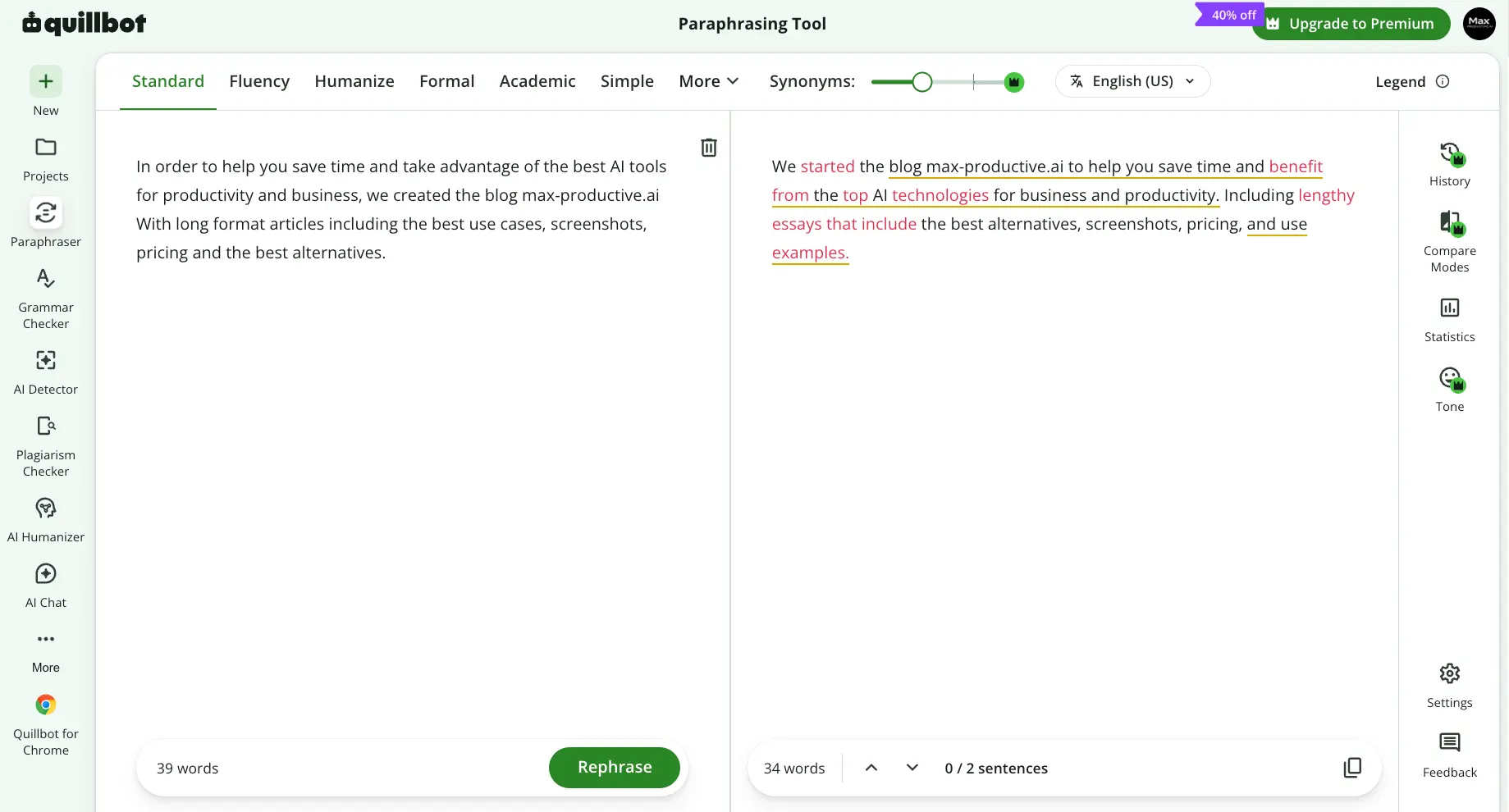Click the Legend info icon

point(1443,81)
